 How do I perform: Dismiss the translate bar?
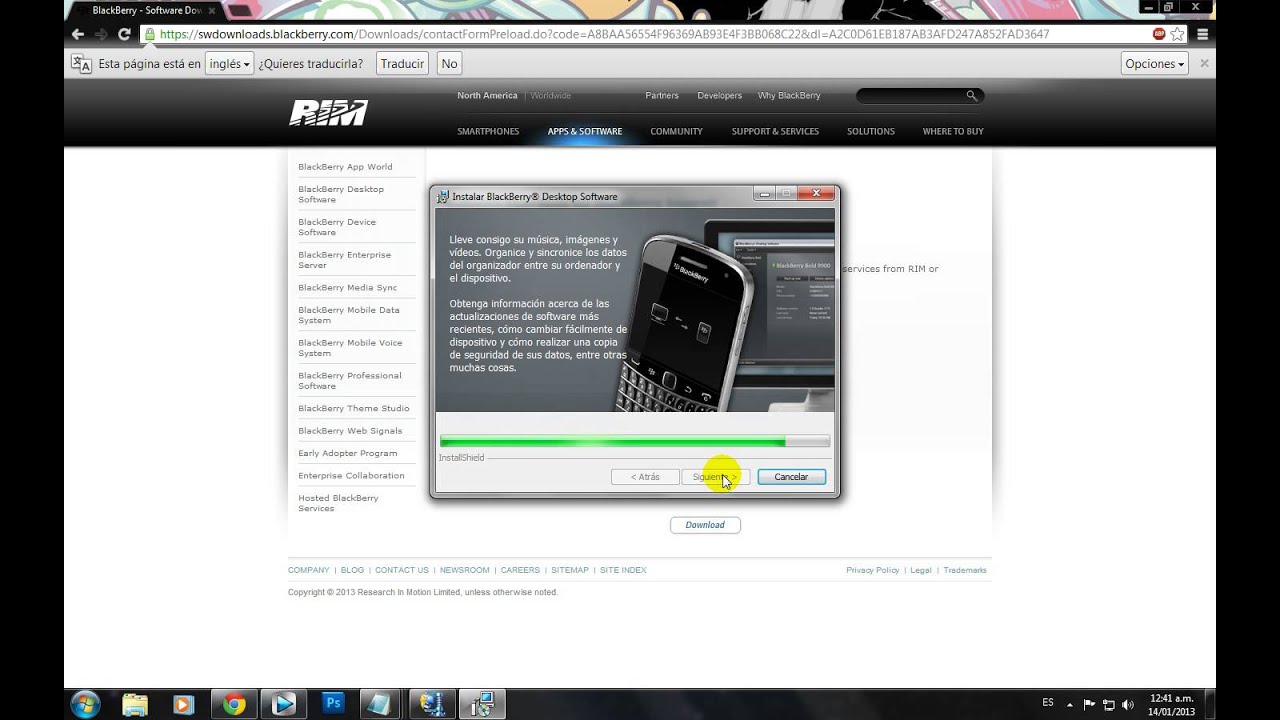pyautogui.click(x=1204, y=63)
